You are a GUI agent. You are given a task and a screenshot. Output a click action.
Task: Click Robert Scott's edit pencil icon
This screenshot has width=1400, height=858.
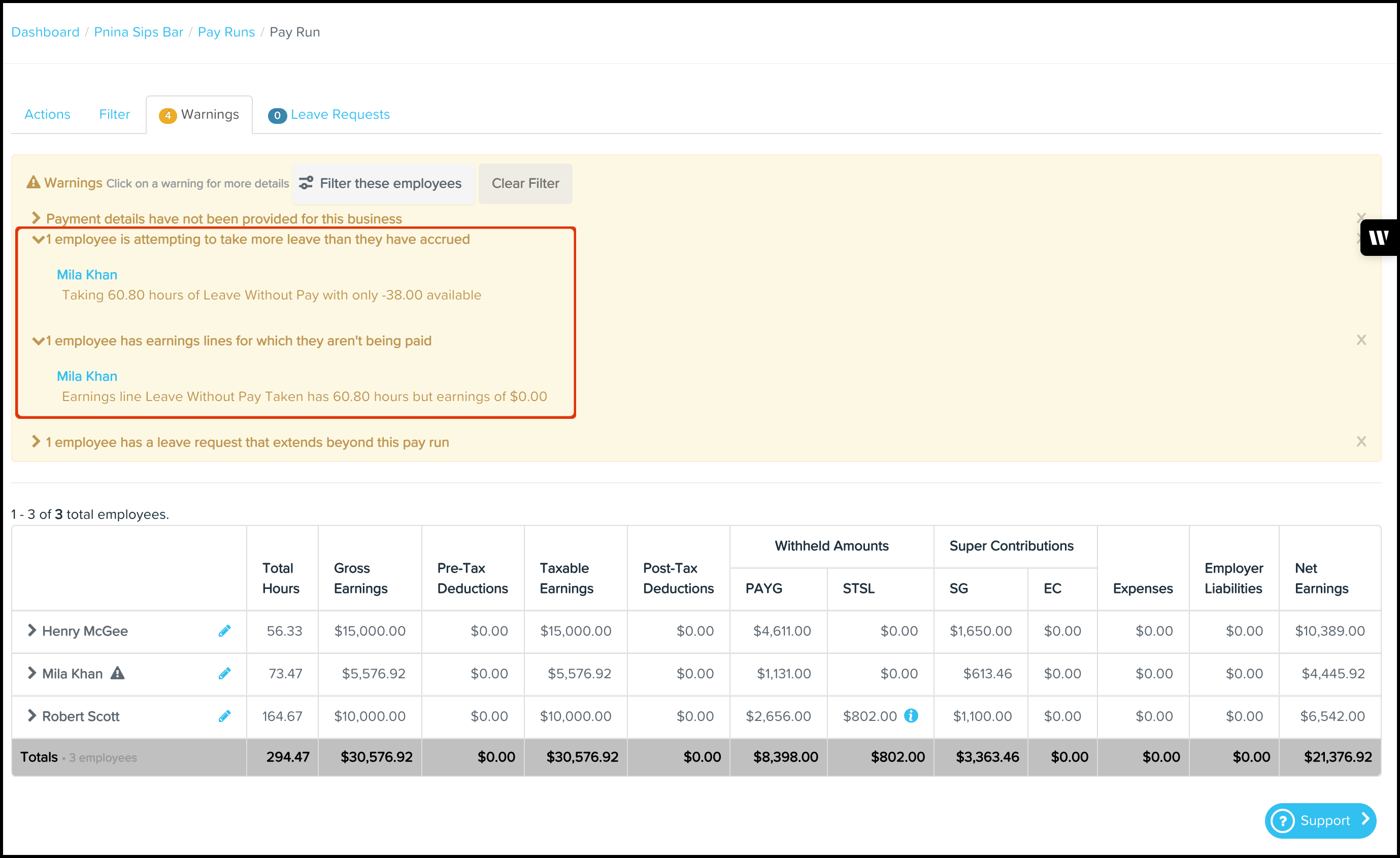(x=224, y=716)
